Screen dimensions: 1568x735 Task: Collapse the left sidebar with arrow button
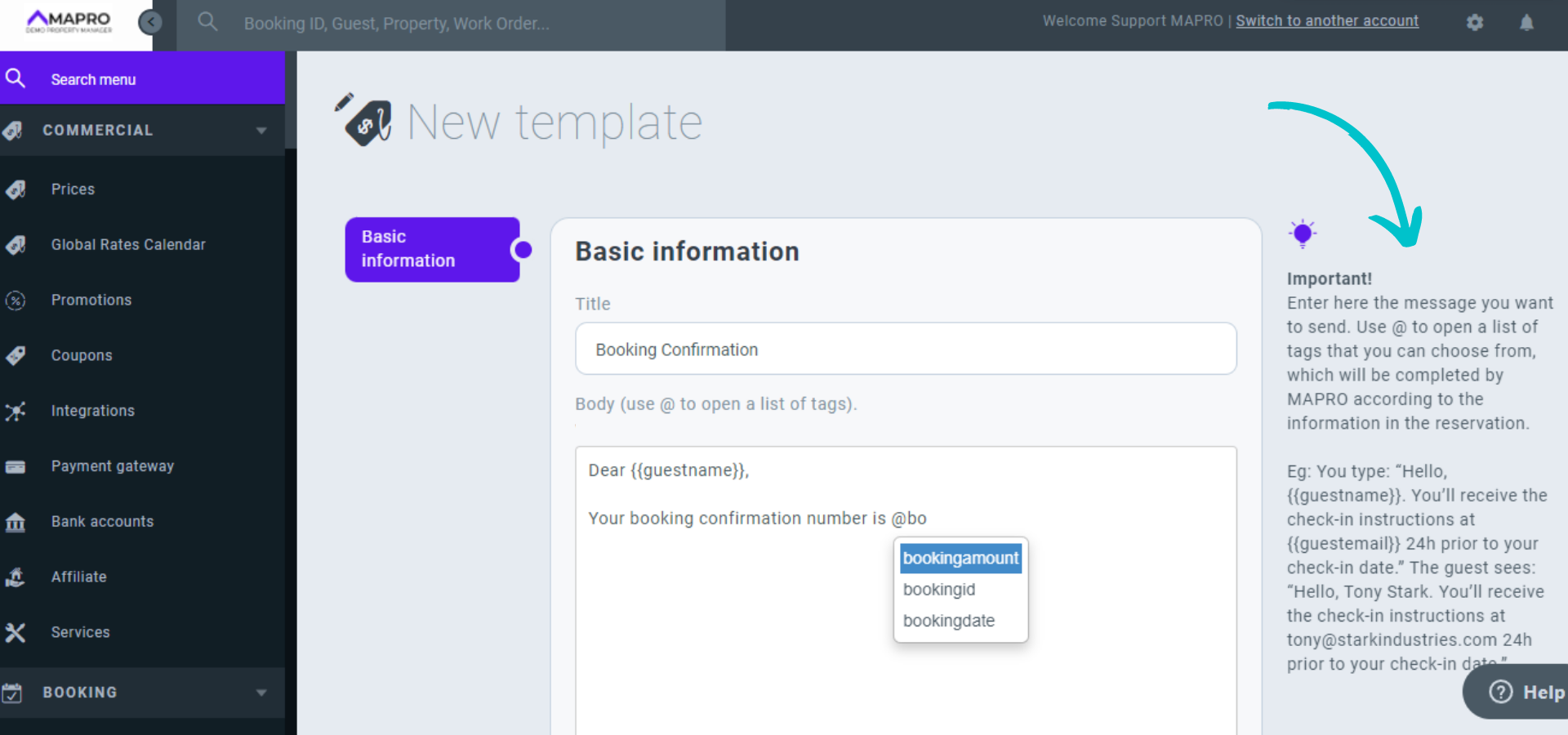click(150, 22)
